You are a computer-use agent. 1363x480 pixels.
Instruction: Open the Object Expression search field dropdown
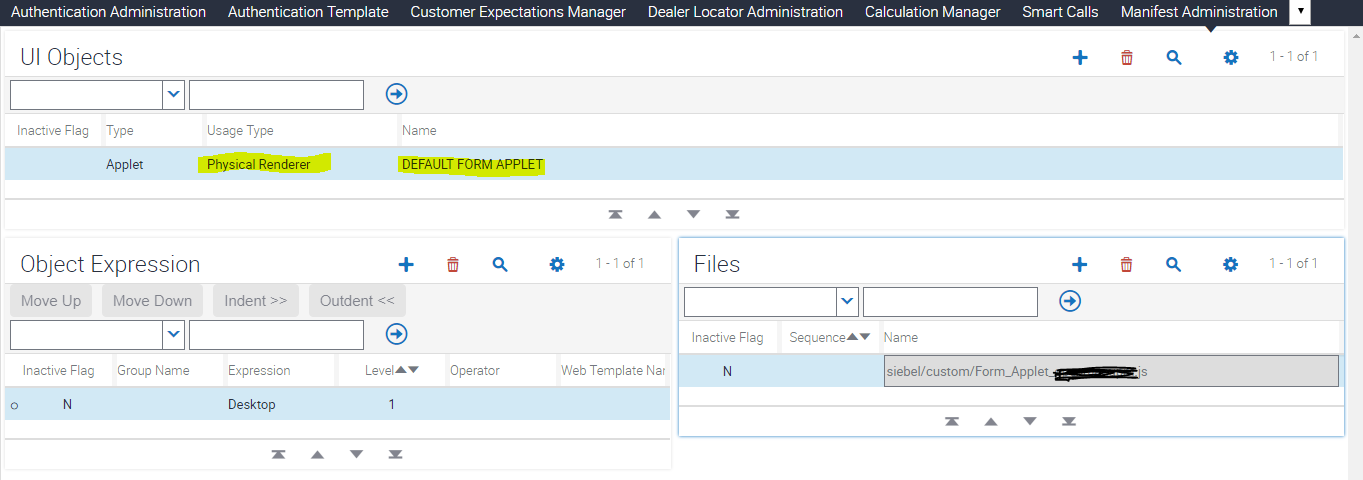click(x=174, y=334)
